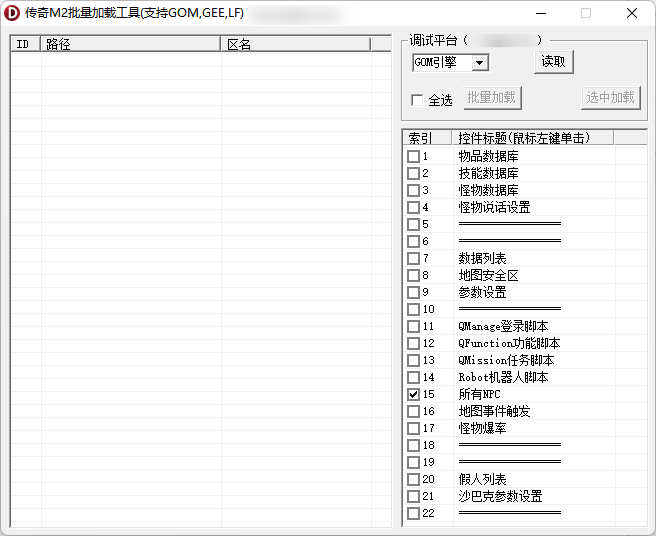
Task: Enable the 怪物爆率 checkbox
Action: pos(413,428)
